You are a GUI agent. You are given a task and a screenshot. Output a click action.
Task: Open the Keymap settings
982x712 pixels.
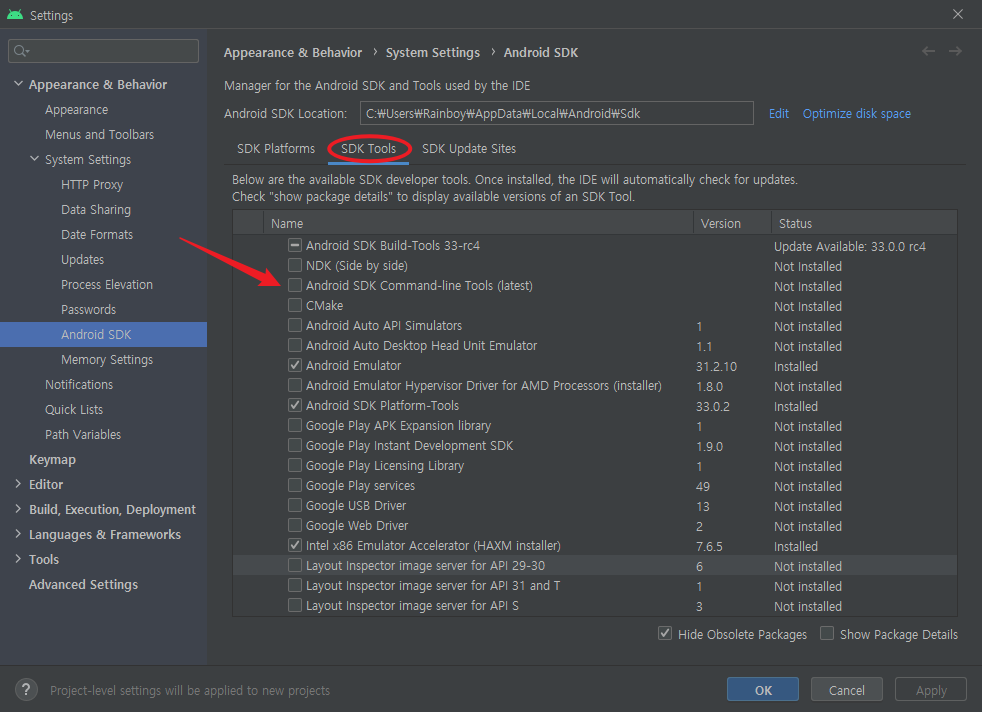(x=53, y=460)
